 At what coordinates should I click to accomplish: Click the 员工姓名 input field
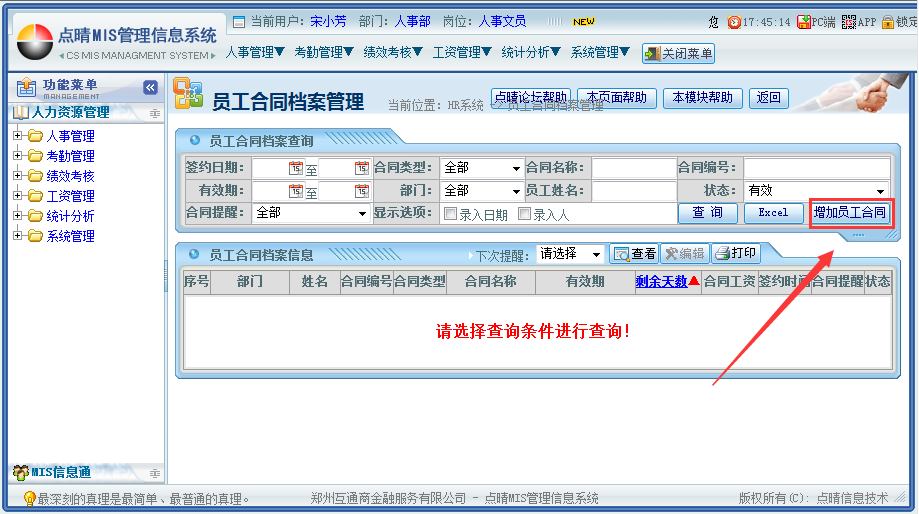point(634,191)
